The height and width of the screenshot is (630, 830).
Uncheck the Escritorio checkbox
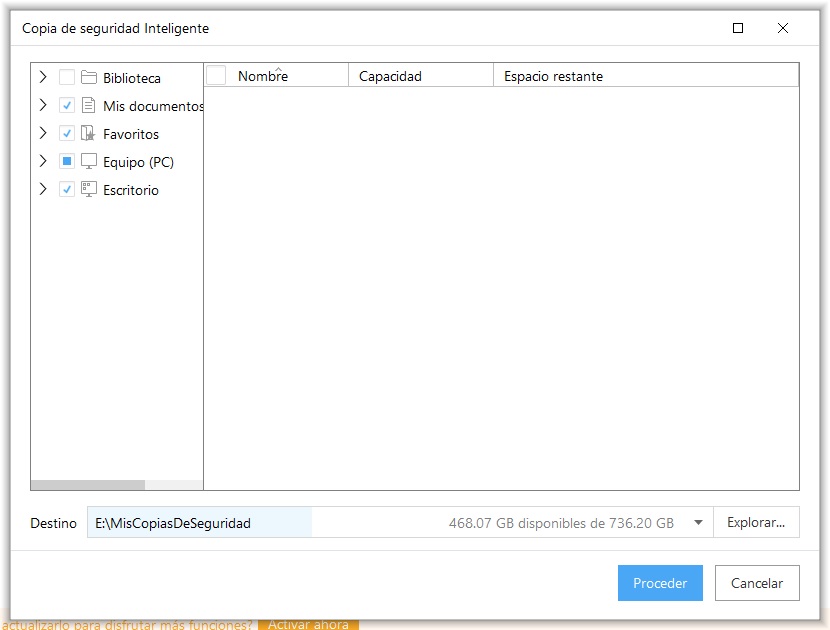67,190
